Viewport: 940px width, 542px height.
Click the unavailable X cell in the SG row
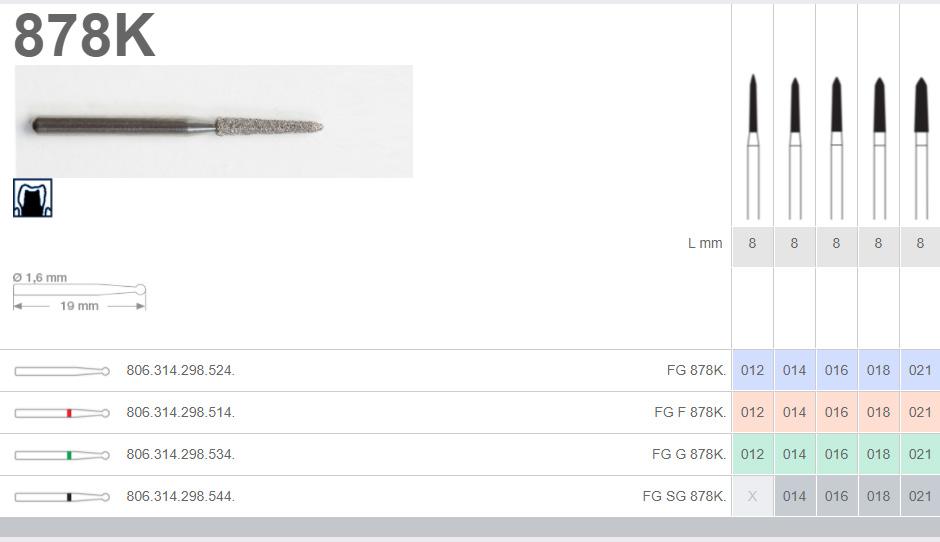(752, 496)
